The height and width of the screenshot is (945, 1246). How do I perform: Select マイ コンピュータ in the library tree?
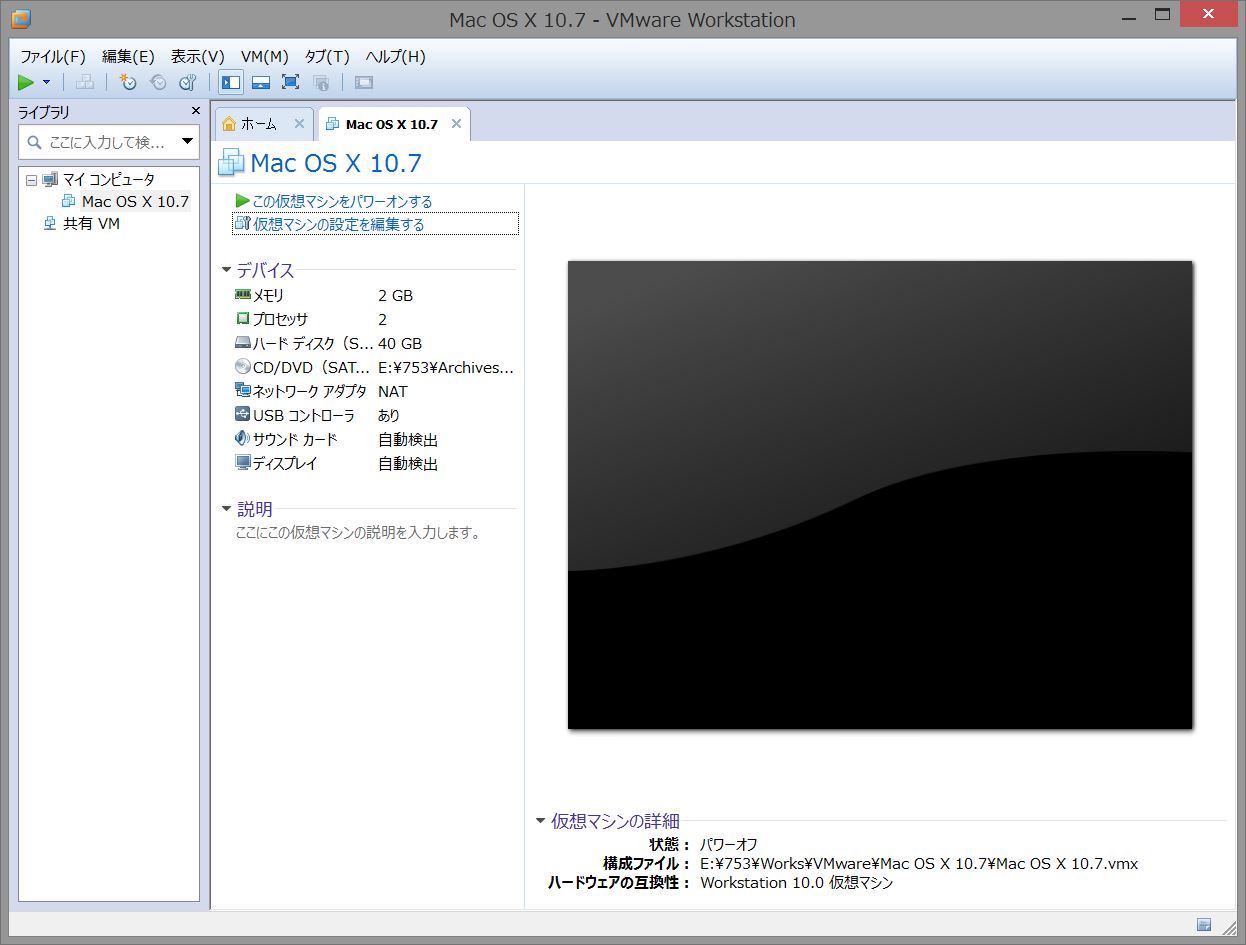click(x=109, y=180)
